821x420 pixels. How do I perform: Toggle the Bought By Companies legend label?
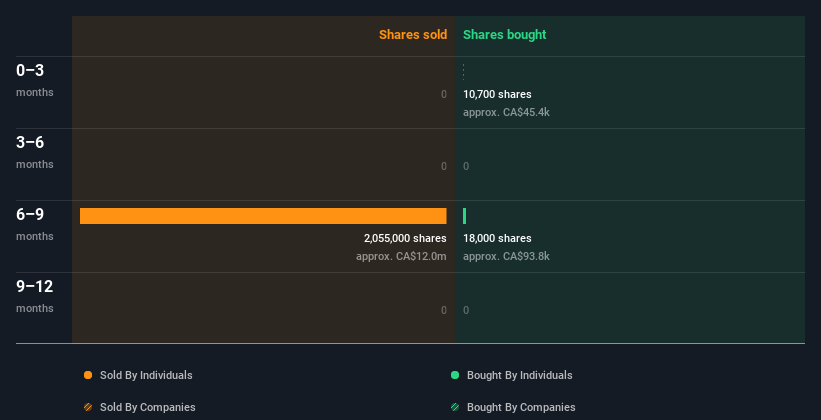[x=521, y=407]
